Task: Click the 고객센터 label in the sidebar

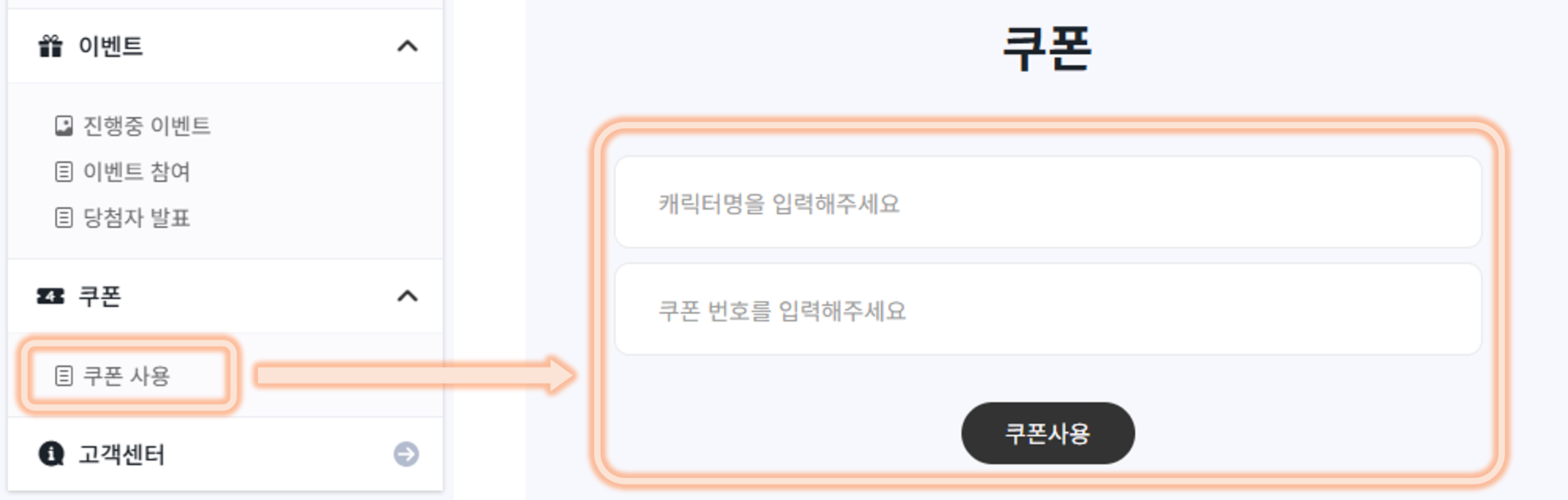Action: coord(122,454)
